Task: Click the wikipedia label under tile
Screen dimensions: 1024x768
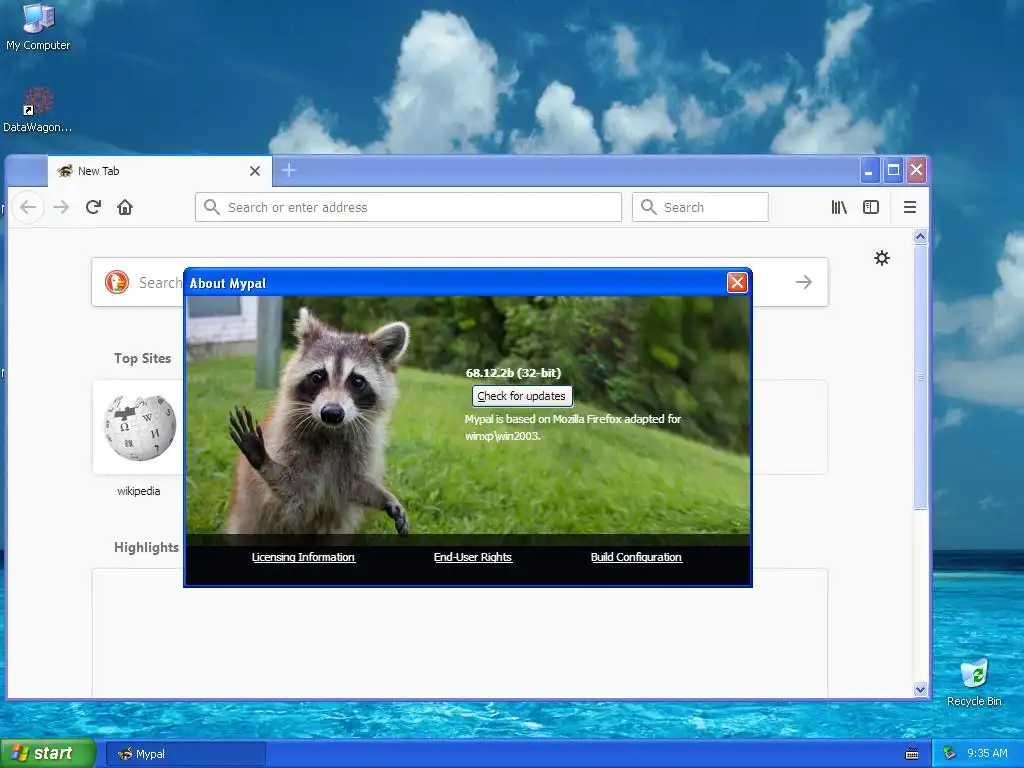Action: [138, 491]
